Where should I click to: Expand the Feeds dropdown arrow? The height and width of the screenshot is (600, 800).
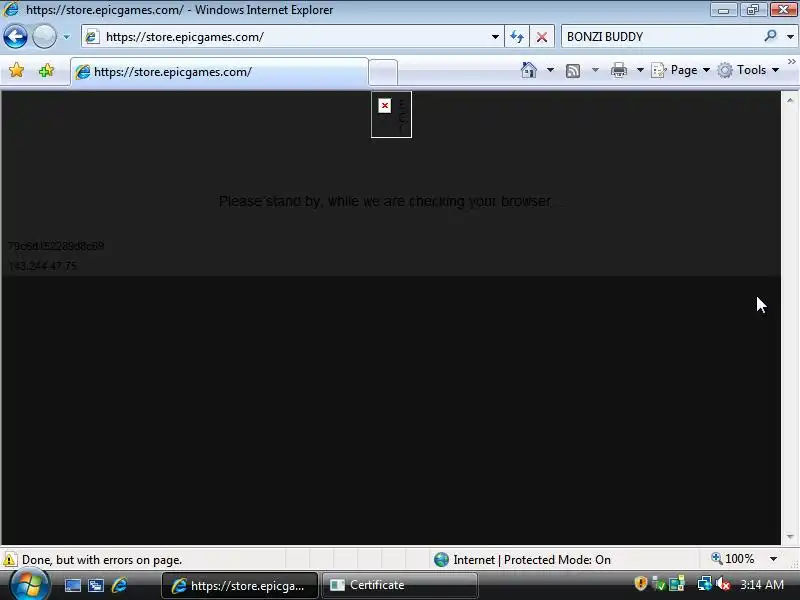click(595, 70)
